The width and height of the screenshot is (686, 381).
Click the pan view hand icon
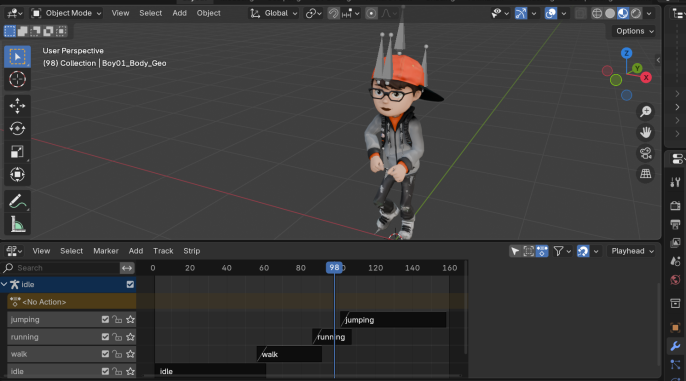[646, 132]
